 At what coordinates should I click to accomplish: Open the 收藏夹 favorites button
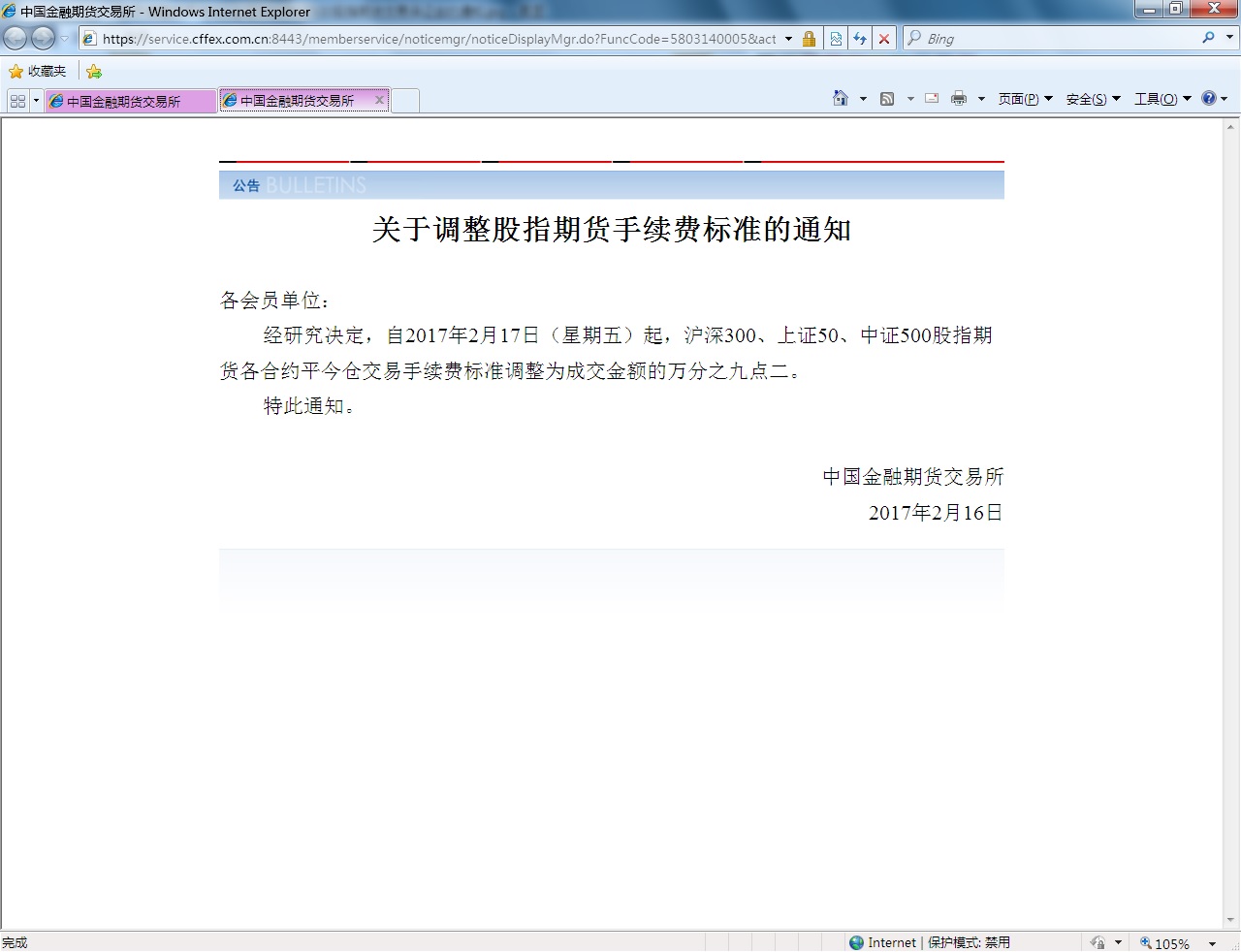click(x=38, y=71)
